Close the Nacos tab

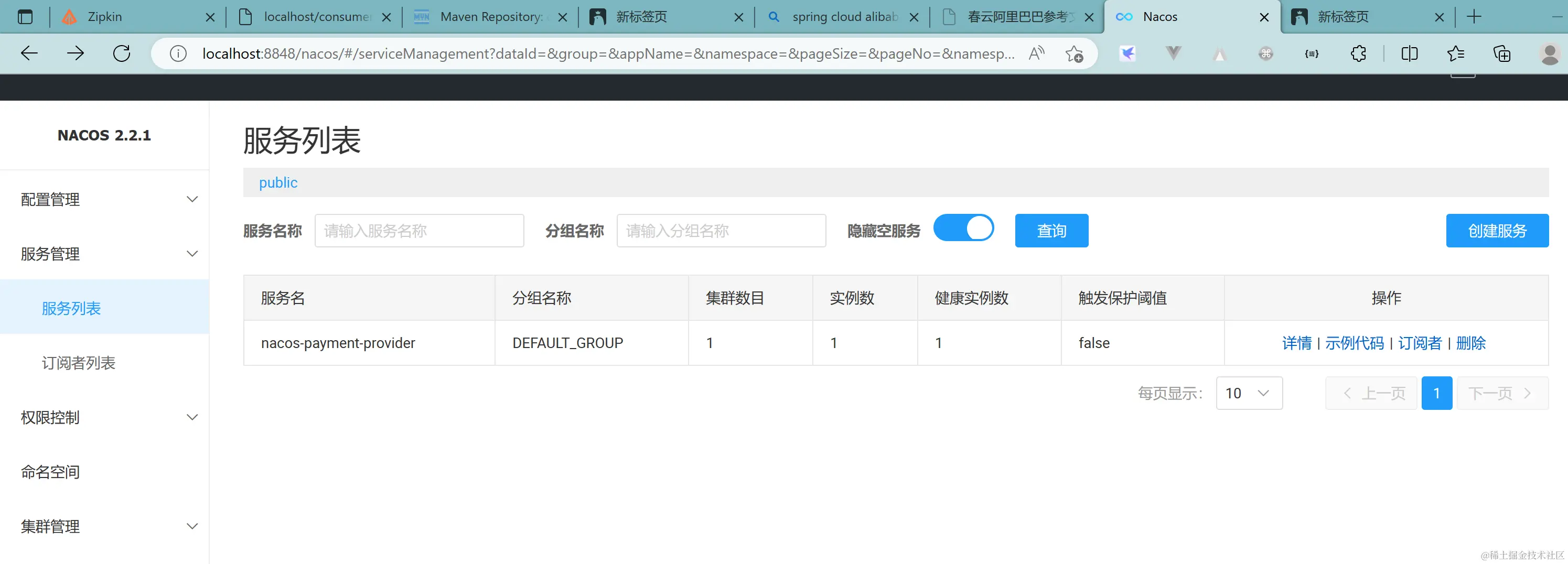tap(1264, 17)
